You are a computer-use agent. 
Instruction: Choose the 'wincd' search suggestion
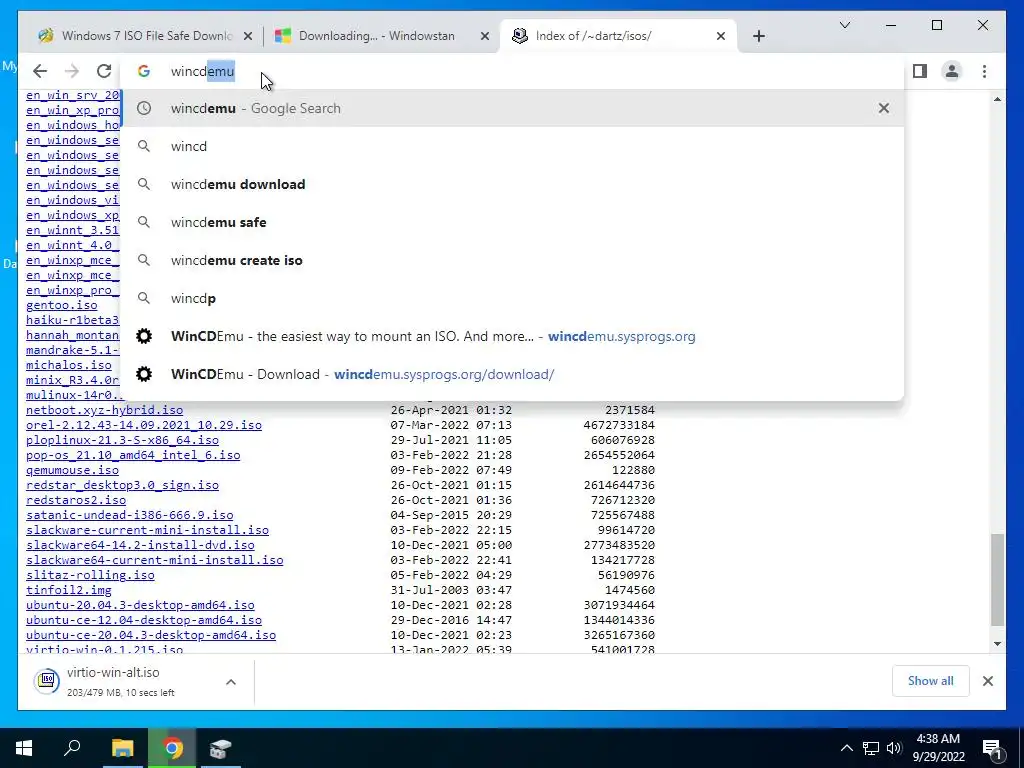point(512,146)
